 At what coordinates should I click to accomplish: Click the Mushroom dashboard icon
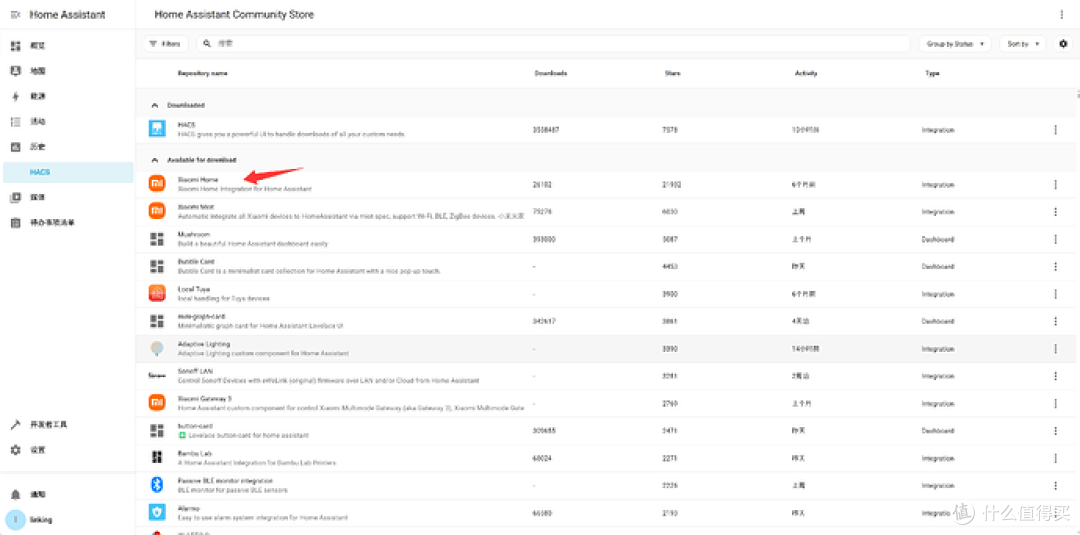157,239
